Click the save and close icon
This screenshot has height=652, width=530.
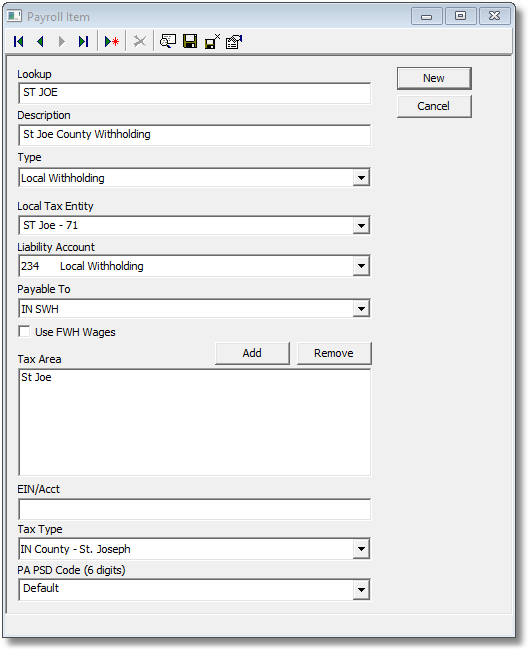(212, 42)
